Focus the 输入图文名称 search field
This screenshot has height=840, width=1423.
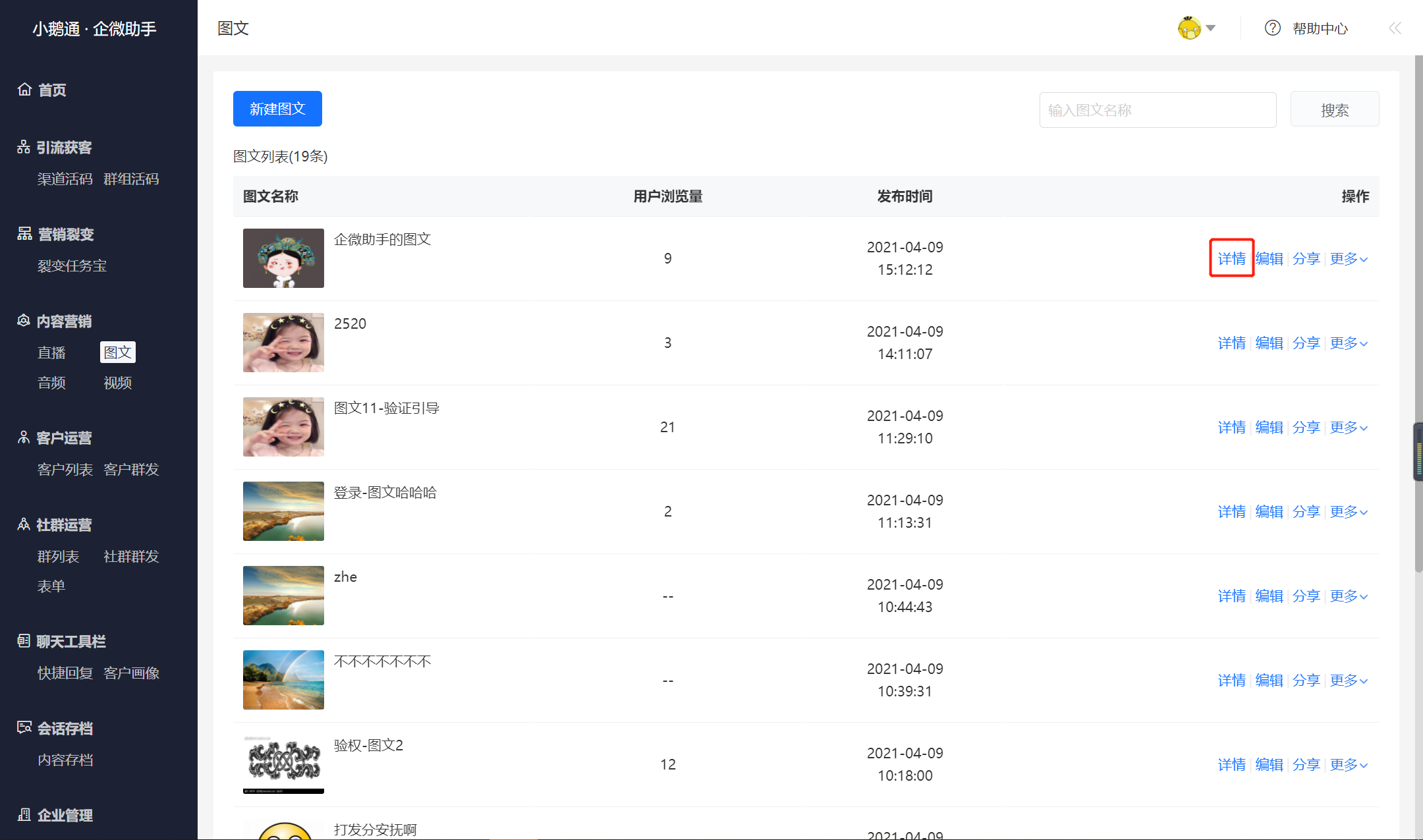click(x=1158, y=110)
